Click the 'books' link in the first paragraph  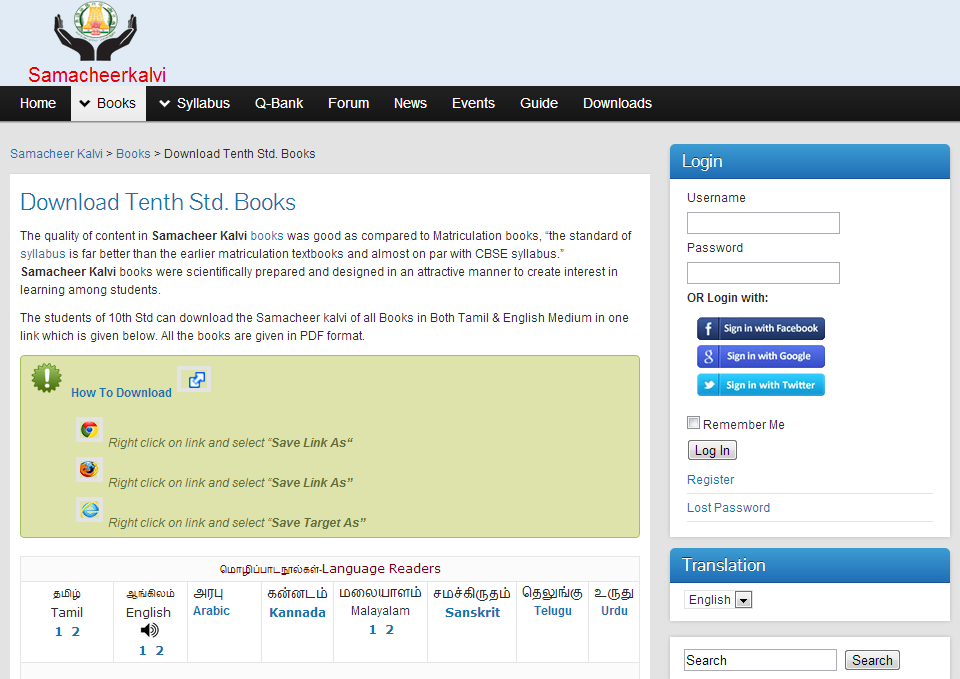pos(267,236)
